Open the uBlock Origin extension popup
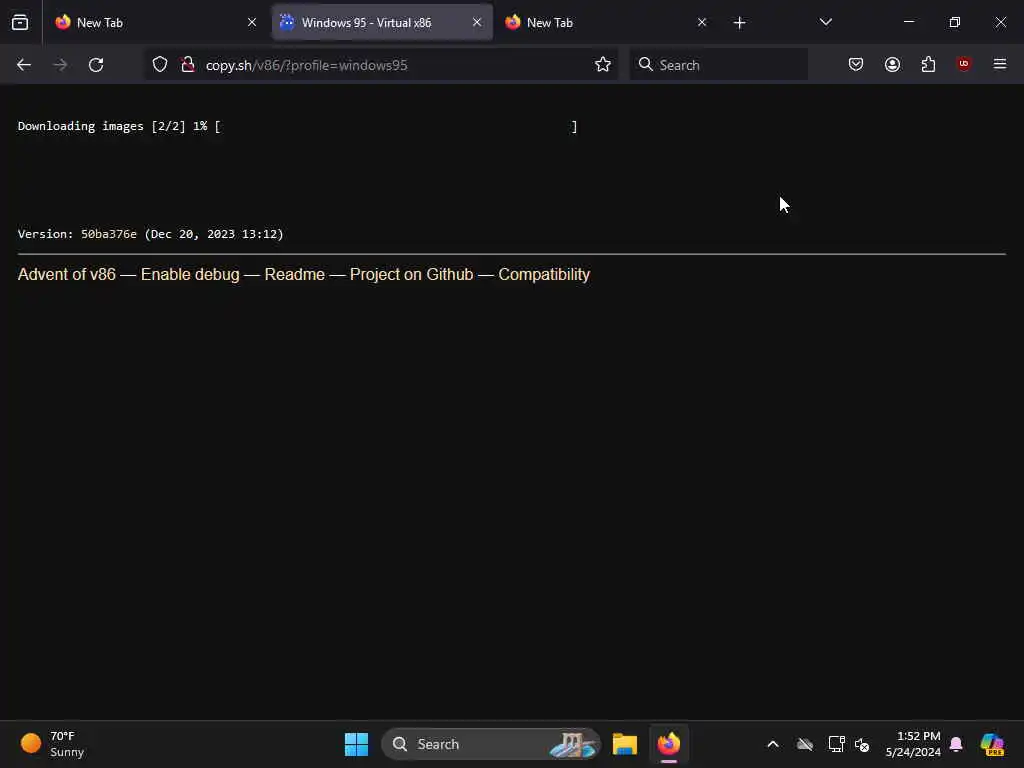 tap(964, 64)
